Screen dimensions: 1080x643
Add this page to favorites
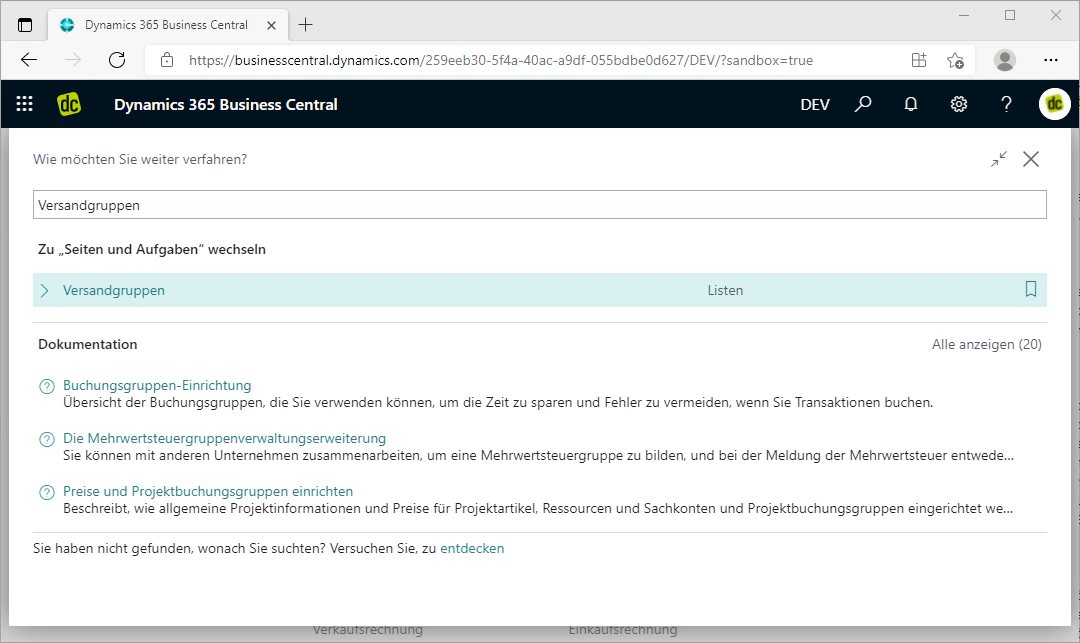[955, 61]
